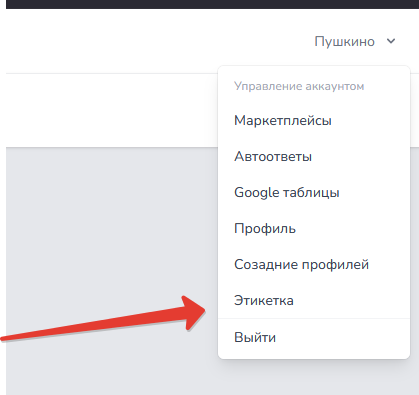Screen dimensions: 419x395
Task: Expand the Пушкино account dropdown chevron
Action: click(x=391, y=41)
